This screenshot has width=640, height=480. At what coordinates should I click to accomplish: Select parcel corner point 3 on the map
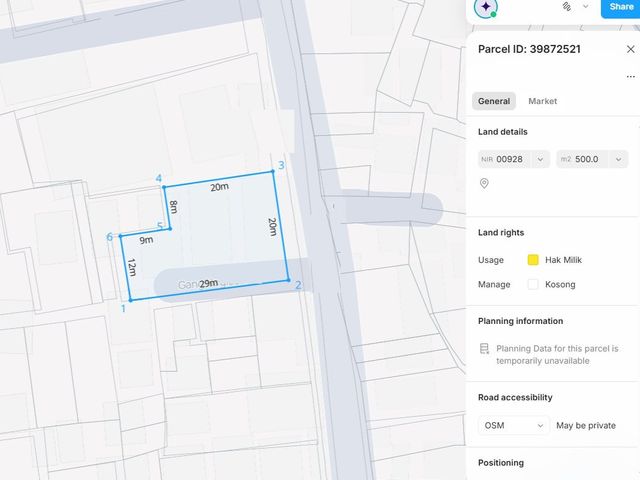pos(273,171)
